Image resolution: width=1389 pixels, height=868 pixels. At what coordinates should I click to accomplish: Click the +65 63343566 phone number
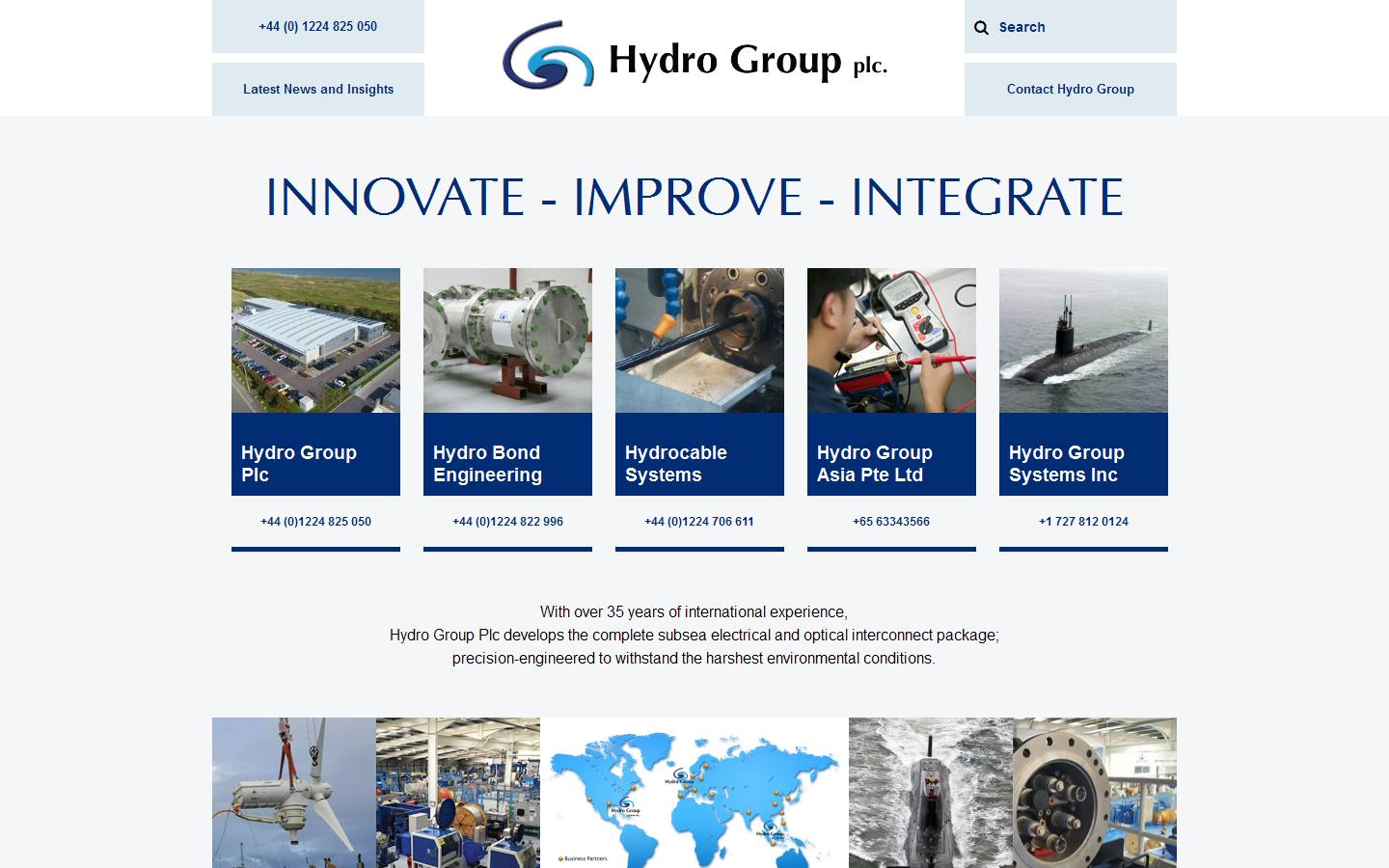click(x=890, y=521)
